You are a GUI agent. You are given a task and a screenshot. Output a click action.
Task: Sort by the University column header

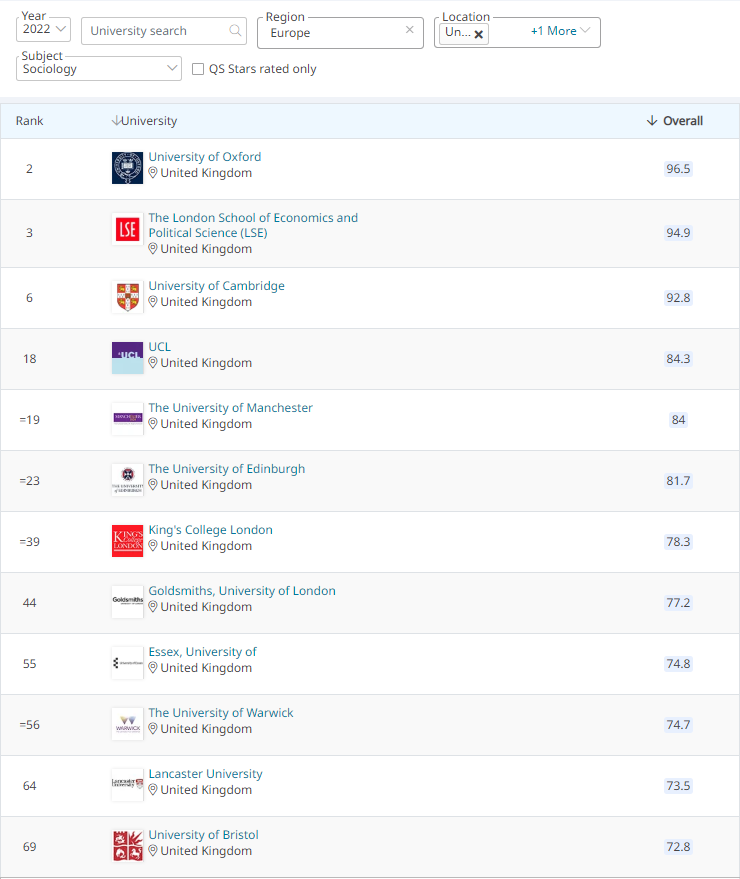click(144, 121)
